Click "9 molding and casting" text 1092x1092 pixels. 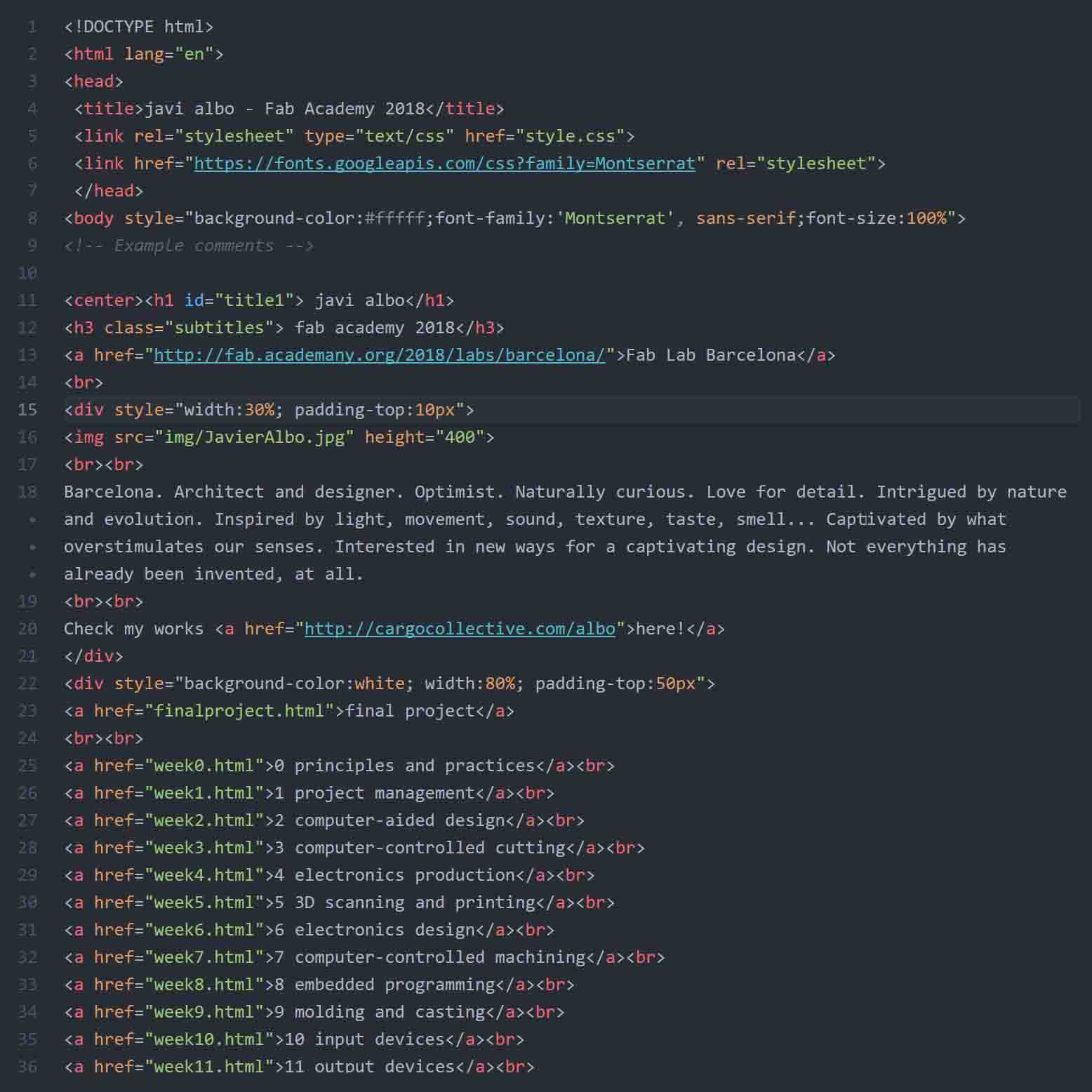380,1012
